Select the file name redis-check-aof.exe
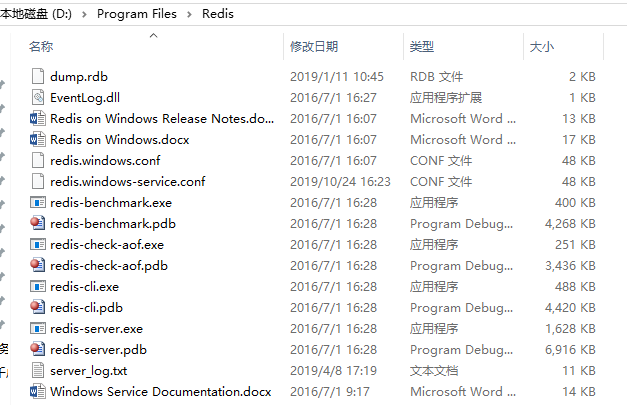This screenshot has height=405, width=627. [107, 245]
